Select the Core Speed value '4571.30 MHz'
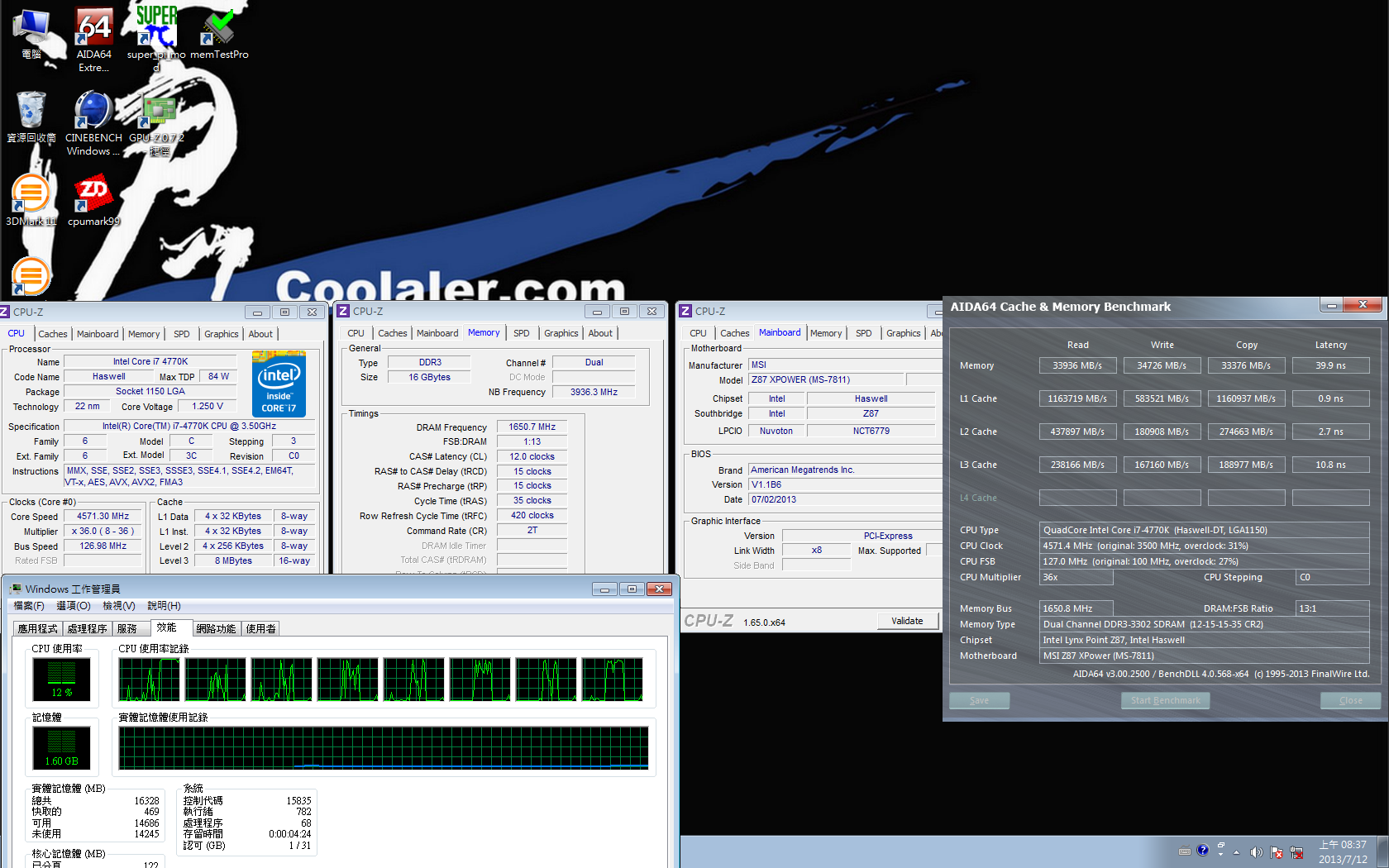1389x868 pixels. pos(103,516)
